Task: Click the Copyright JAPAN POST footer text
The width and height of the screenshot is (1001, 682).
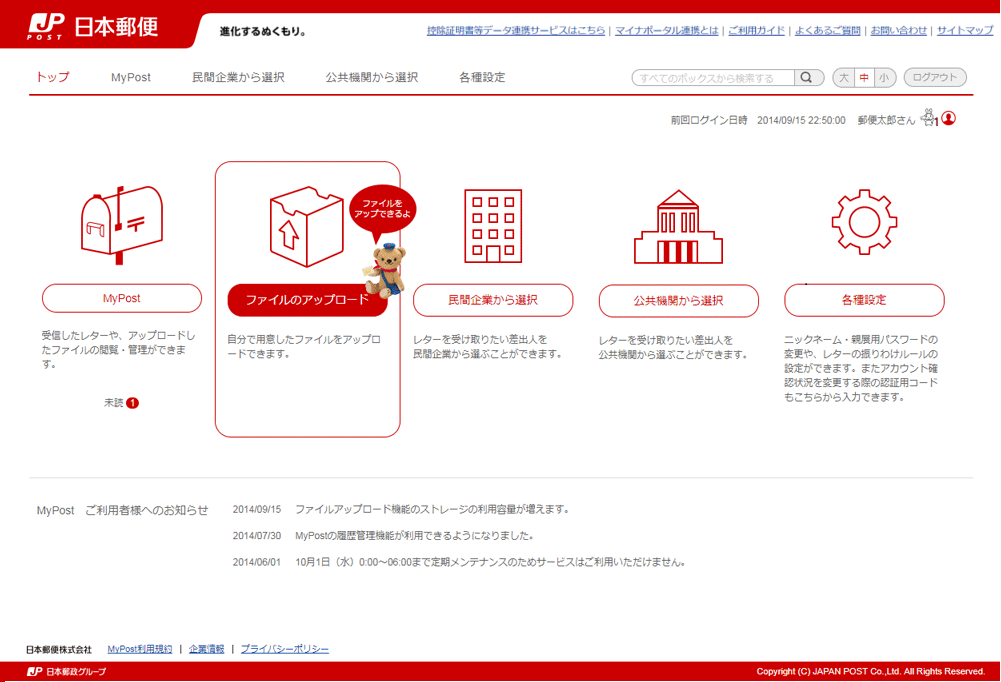Action: tap(871, 671)
